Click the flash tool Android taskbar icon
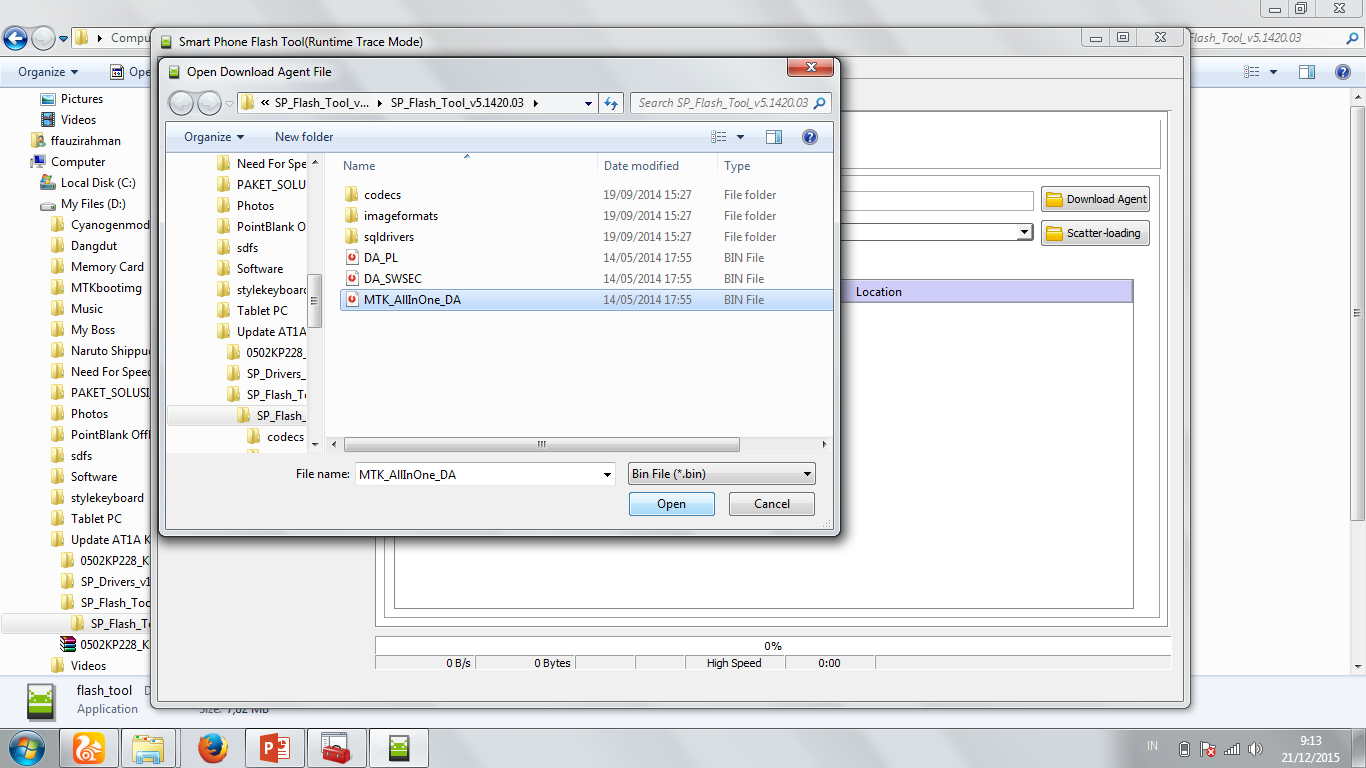The width and height of the screenshot is (1366, 768). 399,748
